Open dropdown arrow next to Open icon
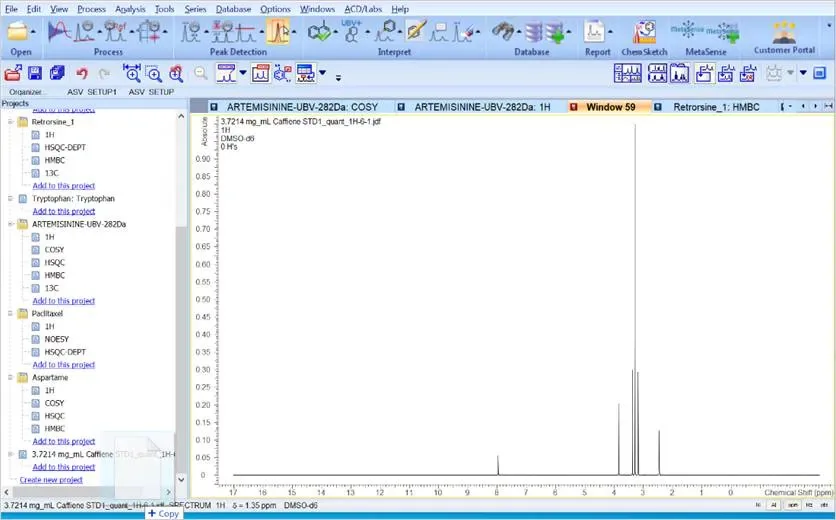This screenshot has width=836, height=520. click(34, 32)
